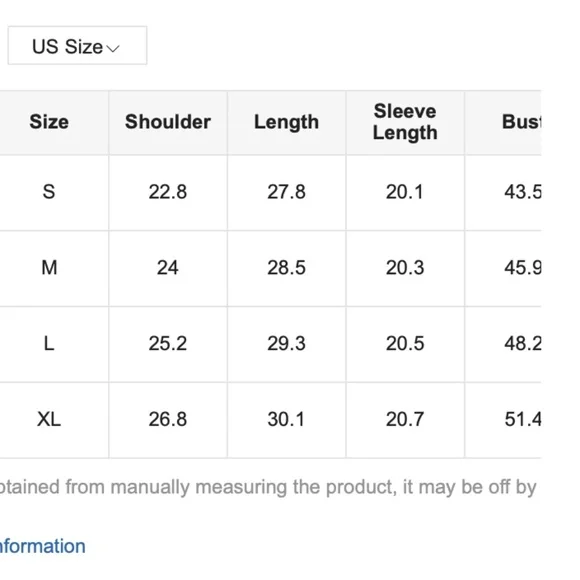Click bust value 43.5 in S row

523,192
